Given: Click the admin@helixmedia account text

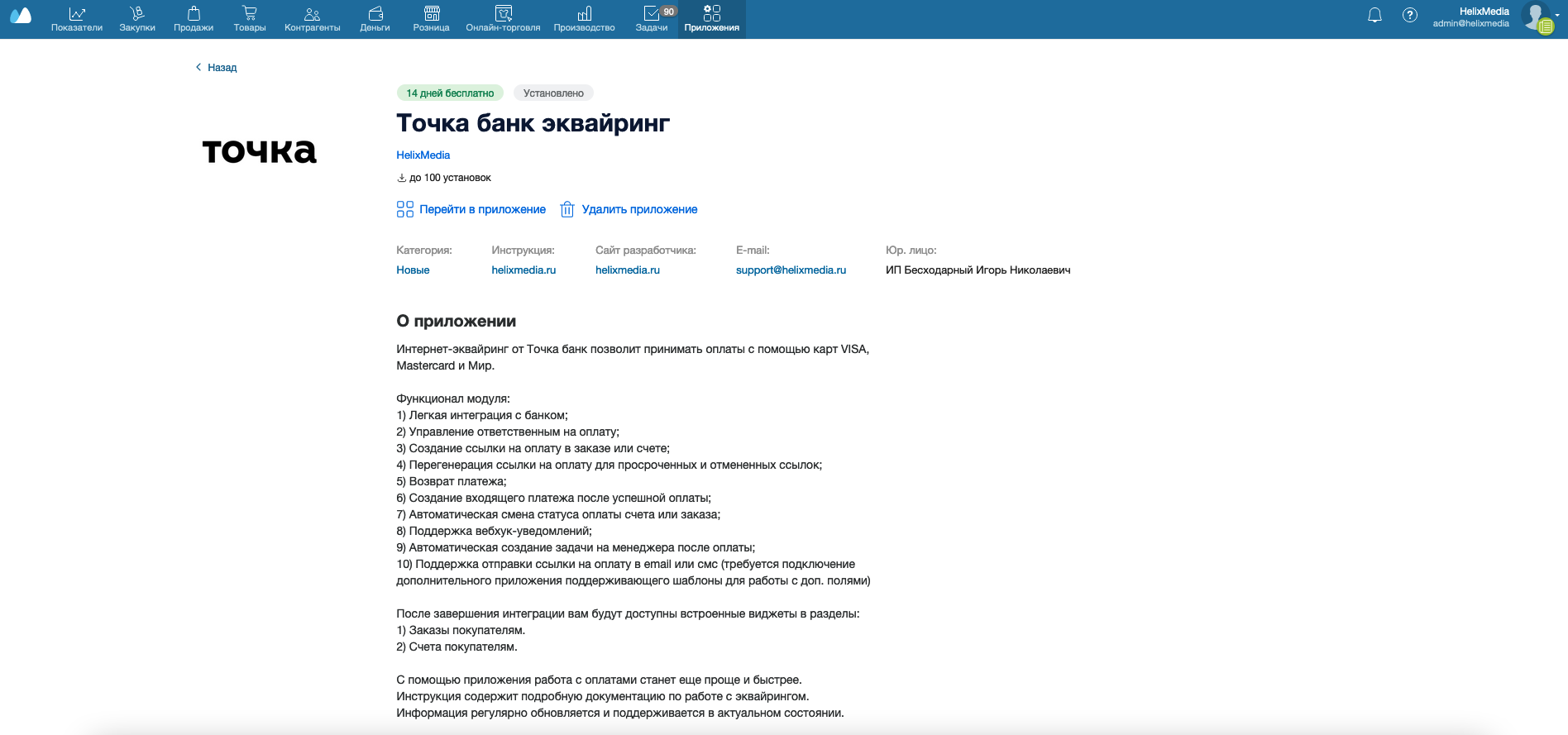Looking at the screenshot, I should click(1471, 24).
